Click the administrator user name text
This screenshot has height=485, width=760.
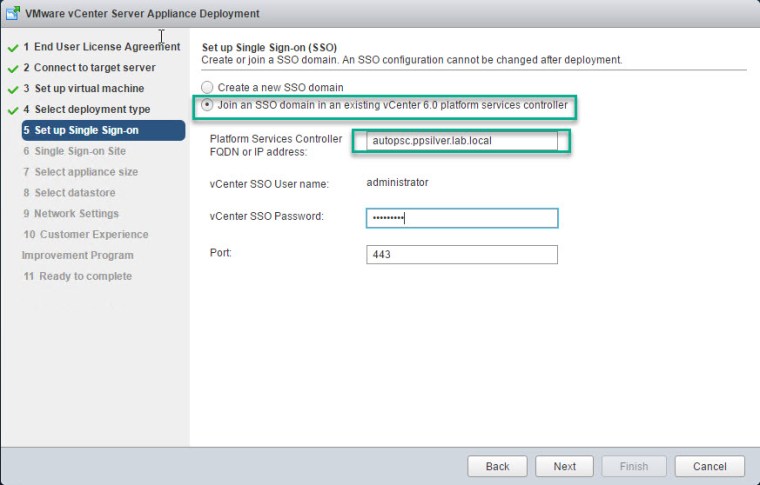[397, 183]
